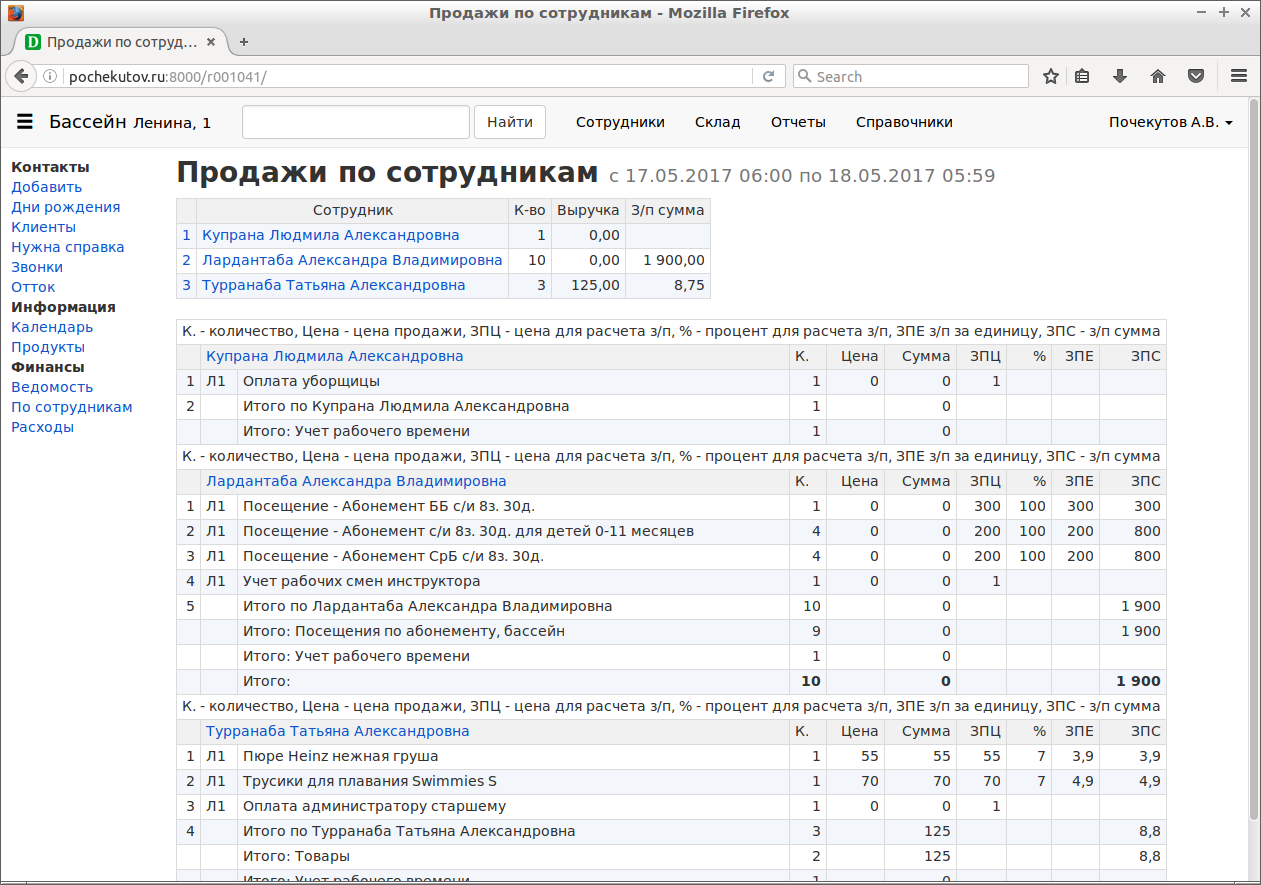Click row number 1 link in summary table
The width and height of the screenshot is (1261, 885).
click(186, 235)
